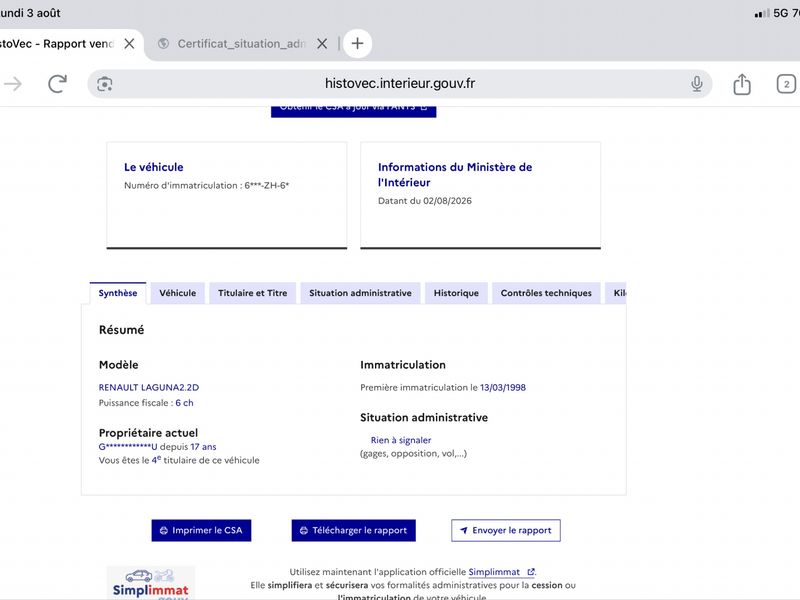Viewport: 800px width, 600px height.
Task: Tap the lens search icon in address bar
Action: (x=105, y=84)
